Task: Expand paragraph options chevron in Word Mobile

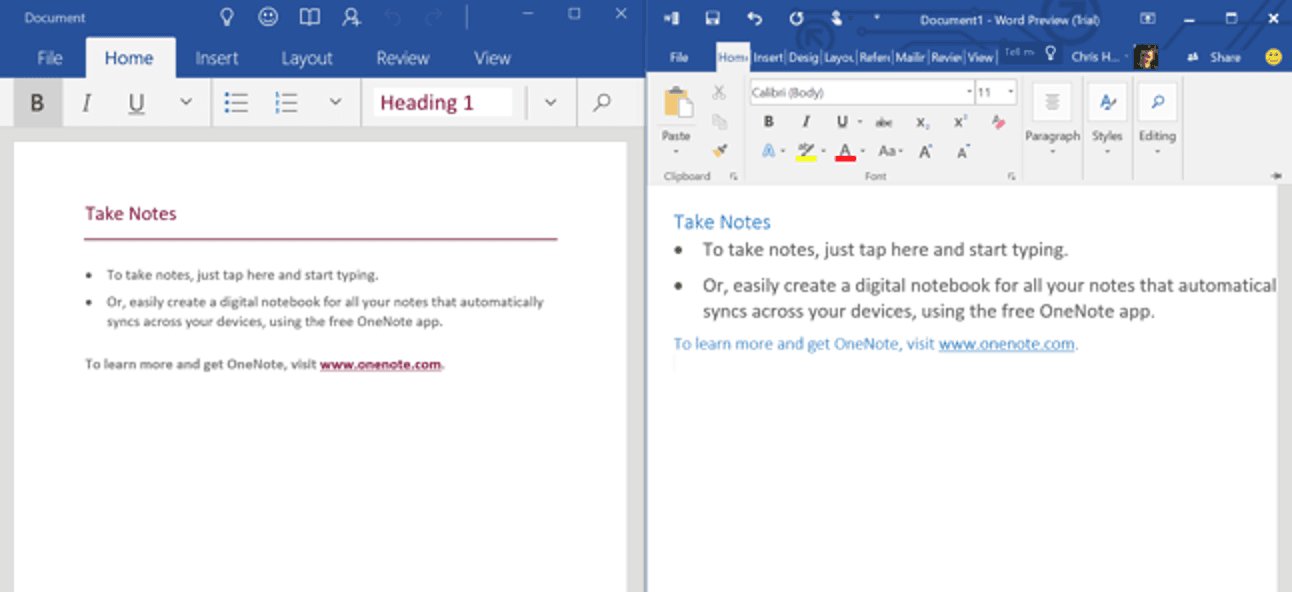Action: [336, 102]
